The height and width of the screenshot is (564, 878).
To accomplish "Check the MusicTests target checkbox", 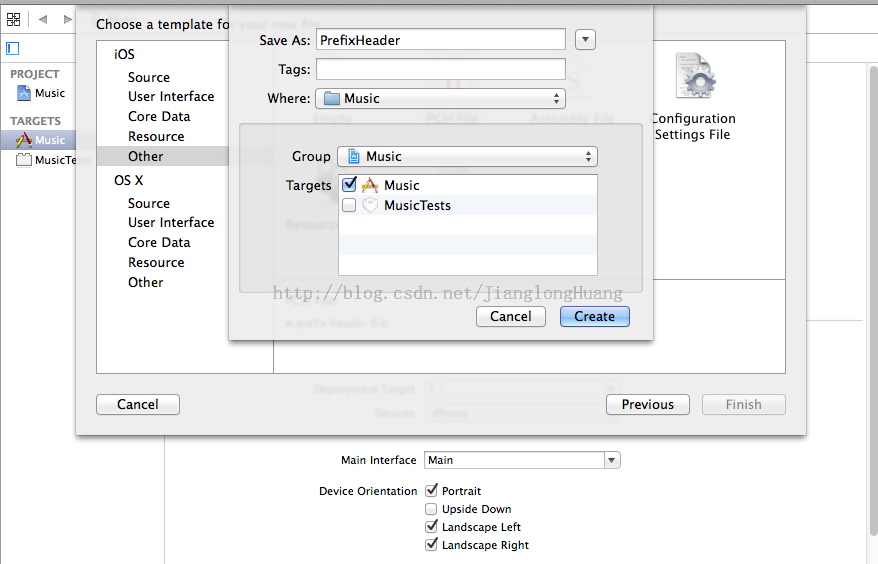I will (x=349, y=206).
